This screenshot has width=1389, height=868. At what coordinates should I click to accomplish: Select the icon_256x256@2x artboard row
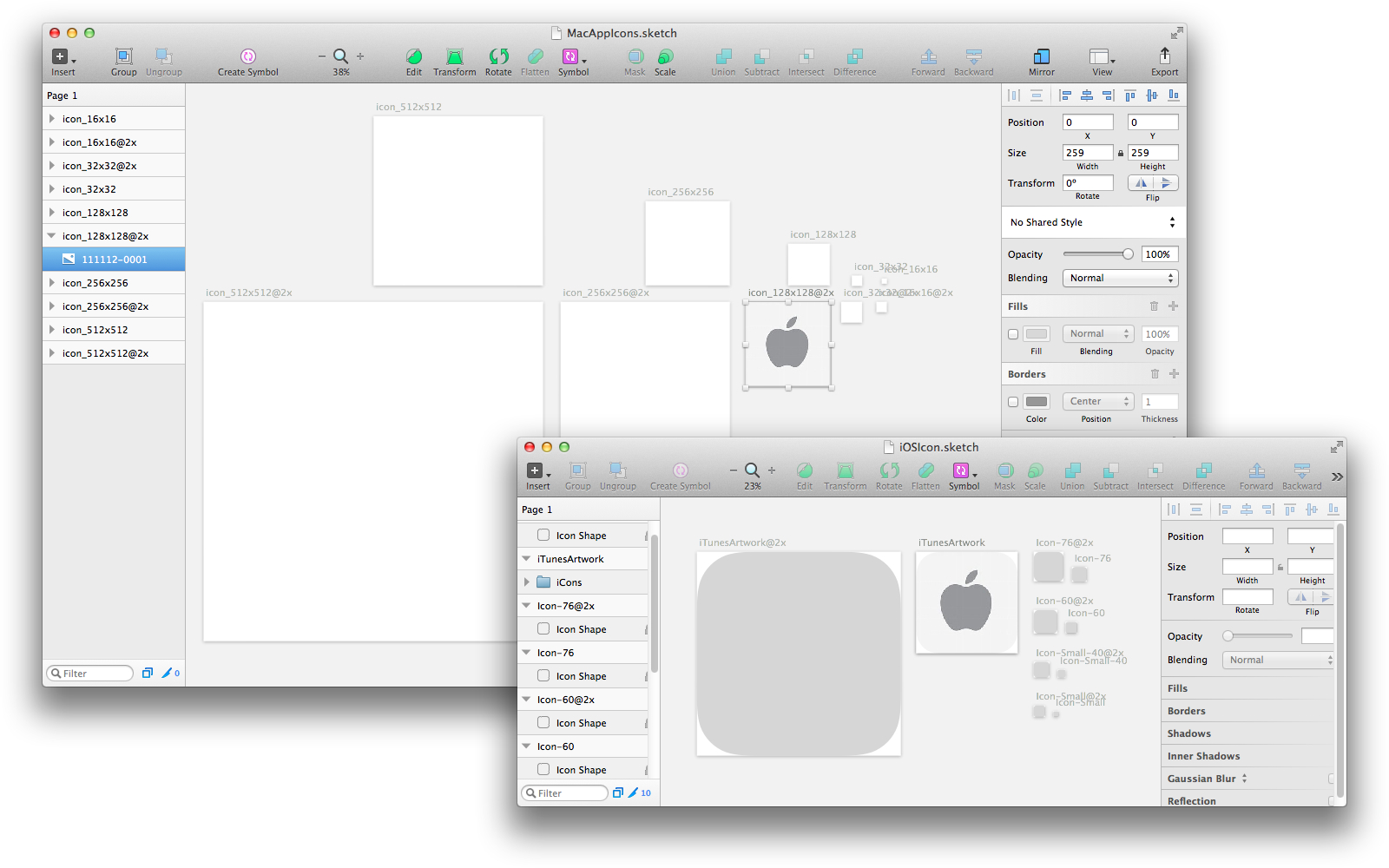pos(114,306)
